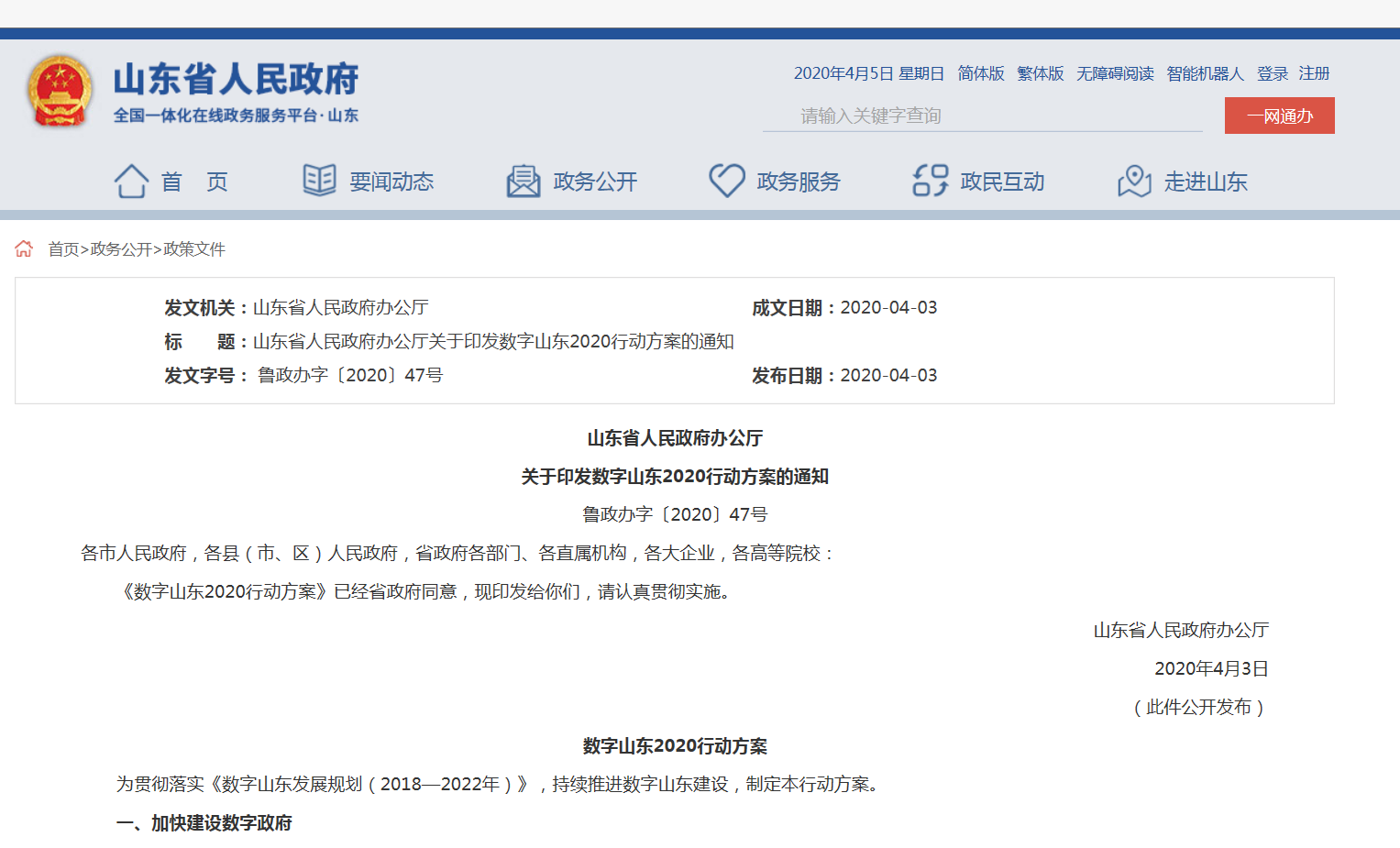1400x848 pixels.
Task: Click the newspaper icon for 要闻动态
Action: (x=320, y=180)
